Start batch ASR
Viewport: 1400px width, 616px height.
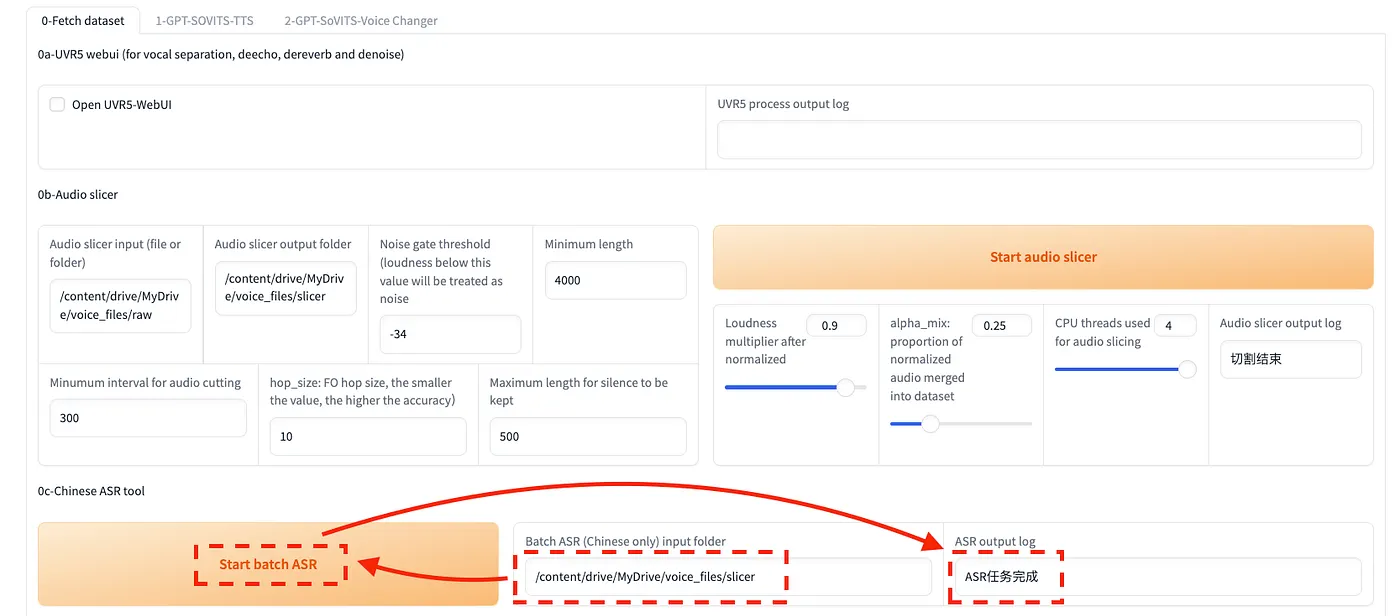tap(268, 564)
